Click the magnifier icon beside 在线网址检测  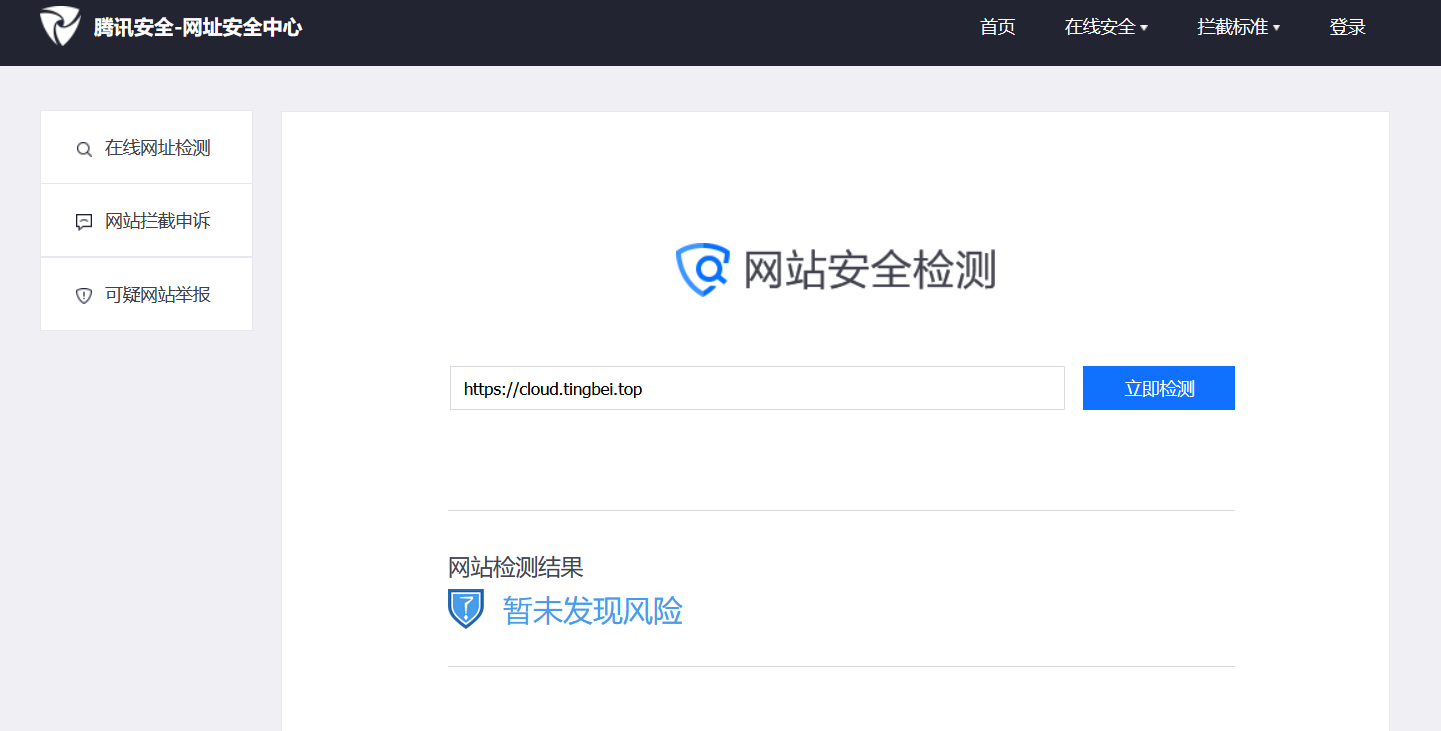(84, 150)
